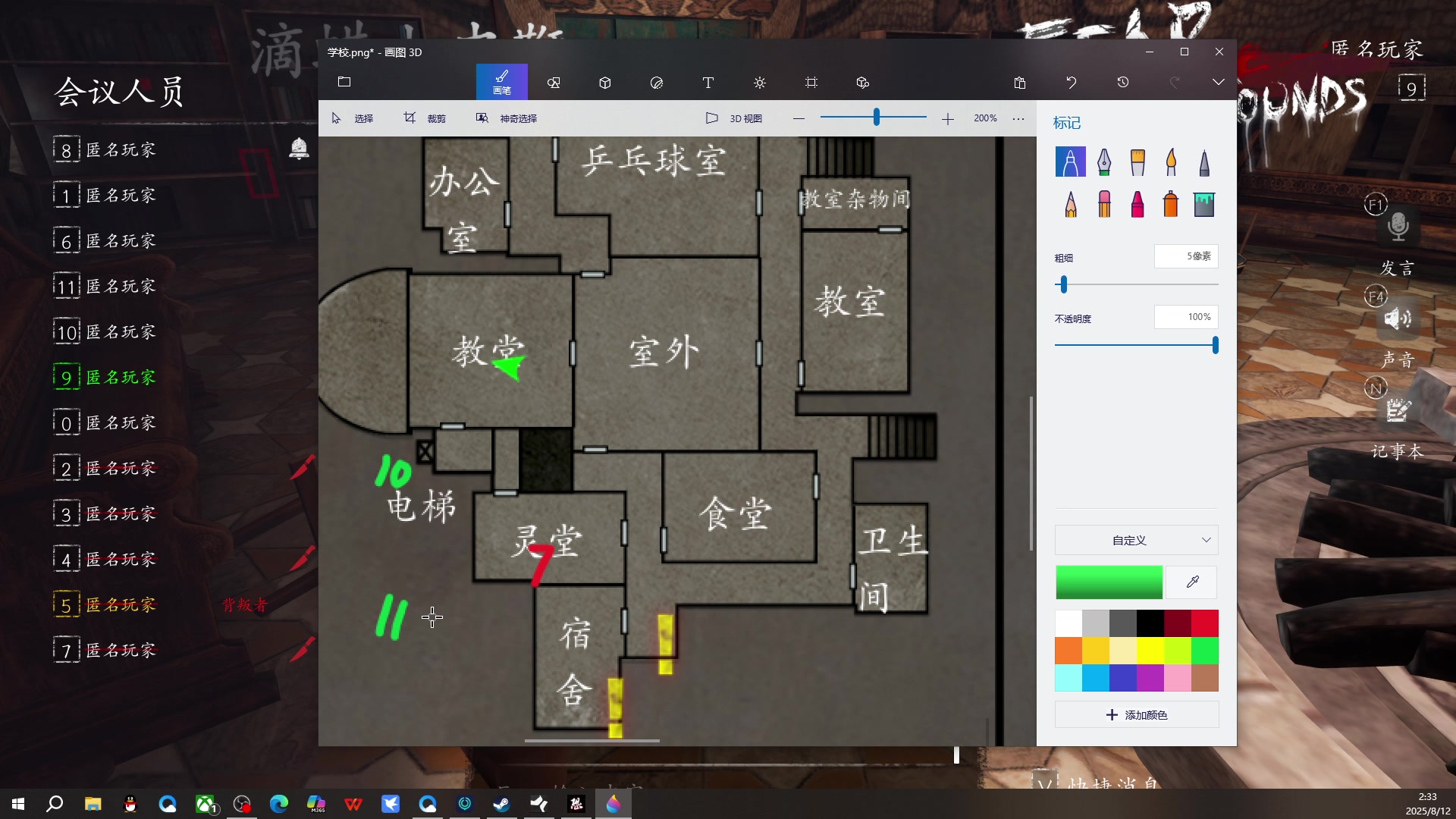Open the Windows Start menu

pos(18,804)
